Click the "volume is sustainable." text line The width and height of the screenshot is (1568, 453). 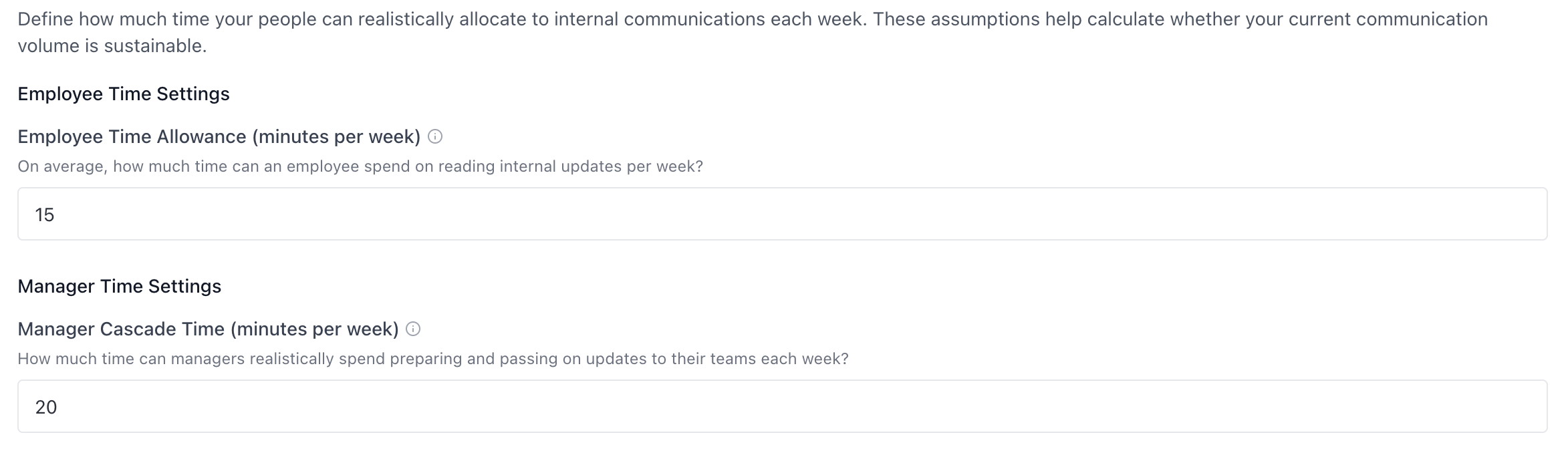[112, 45]
